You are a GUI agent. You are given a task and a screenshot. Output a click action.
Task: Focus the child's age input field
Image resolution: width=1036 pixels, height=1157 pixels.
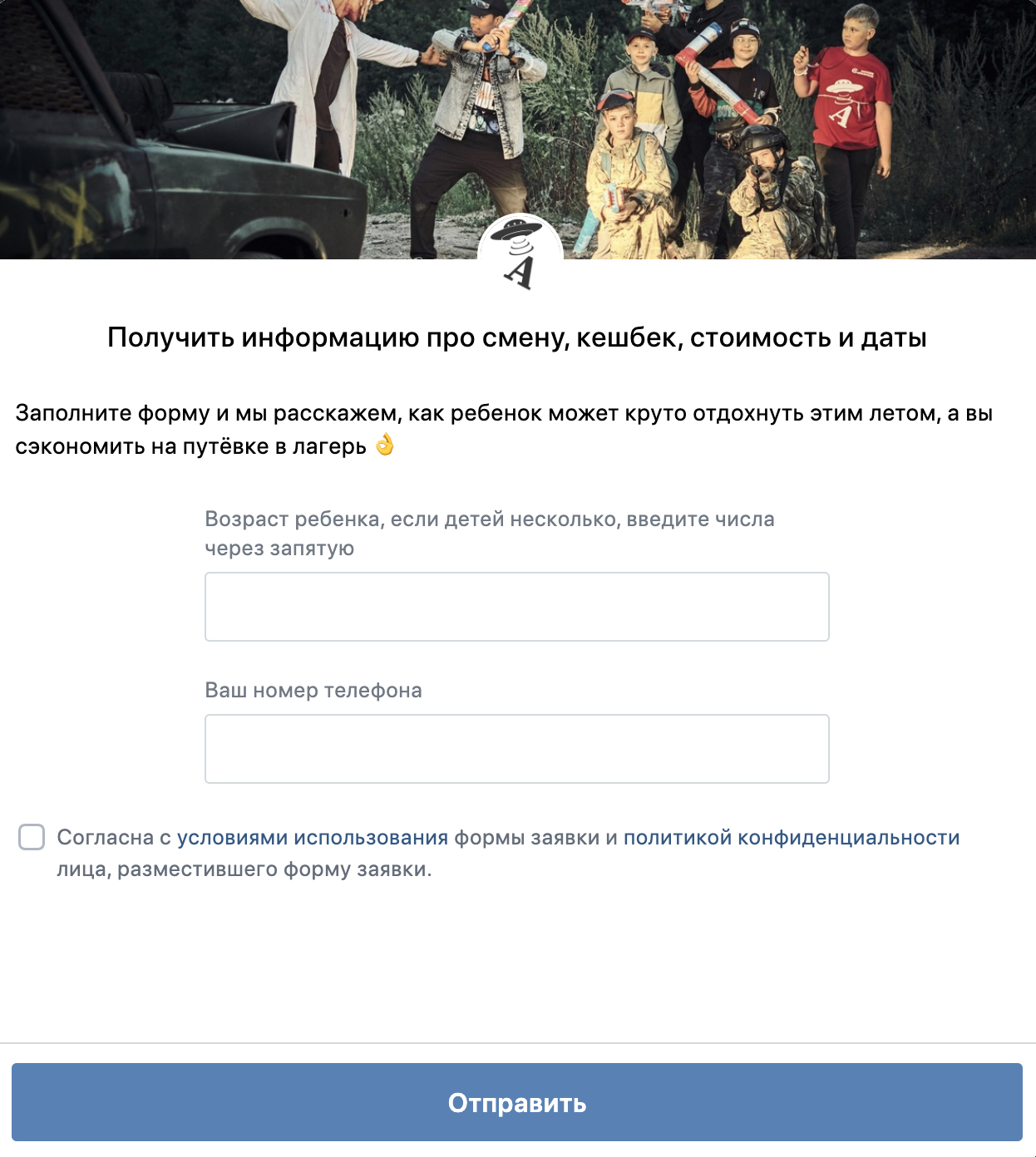pyautogui.click(x=517, y=607)
